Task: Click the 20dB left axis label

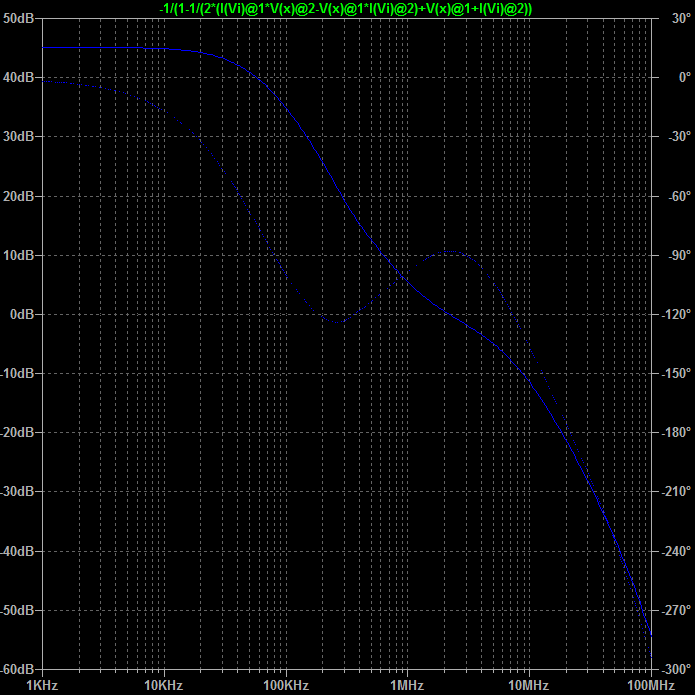Action: click(x=18, y=196)
